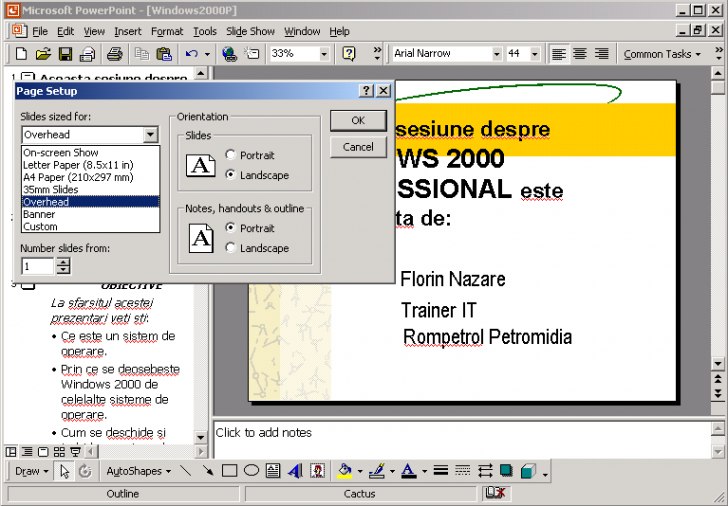
Task: Insert a hyperlink with the globe icon
Action: click(229, 54)
